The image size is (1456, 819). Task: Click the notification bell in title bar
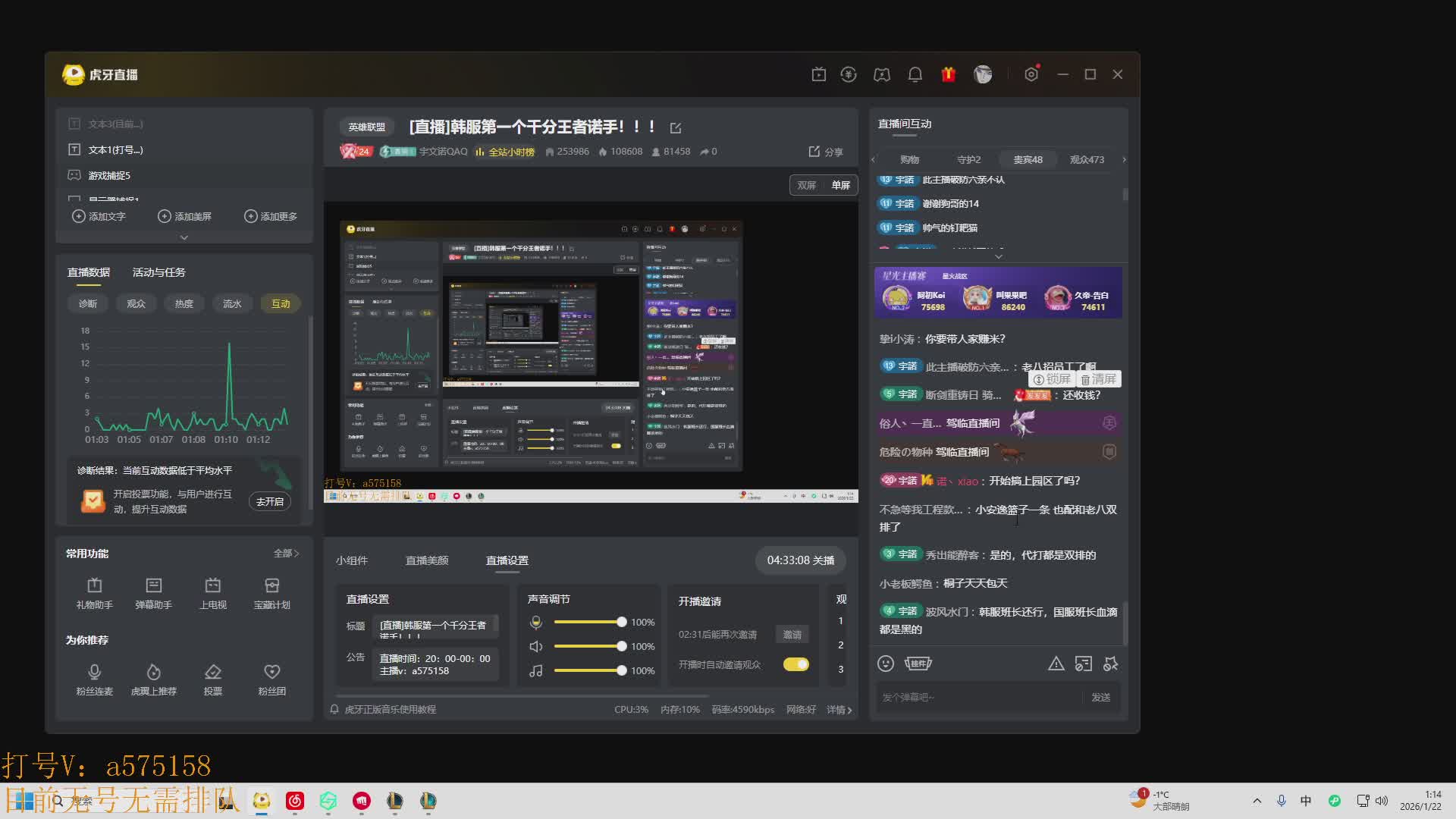click(x=915, y=74)
